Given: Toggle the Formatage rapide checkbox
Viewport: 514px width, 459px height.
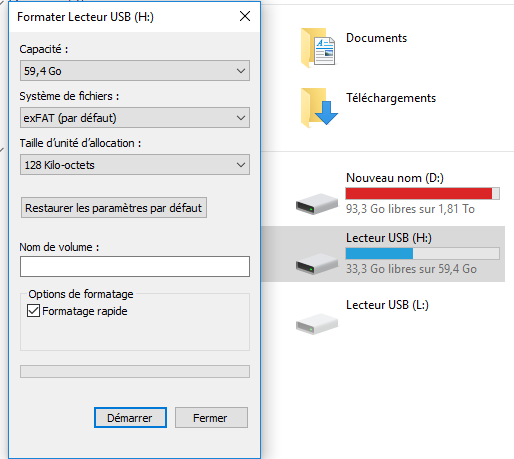Looking at the screenshot, I should (33, 311).
